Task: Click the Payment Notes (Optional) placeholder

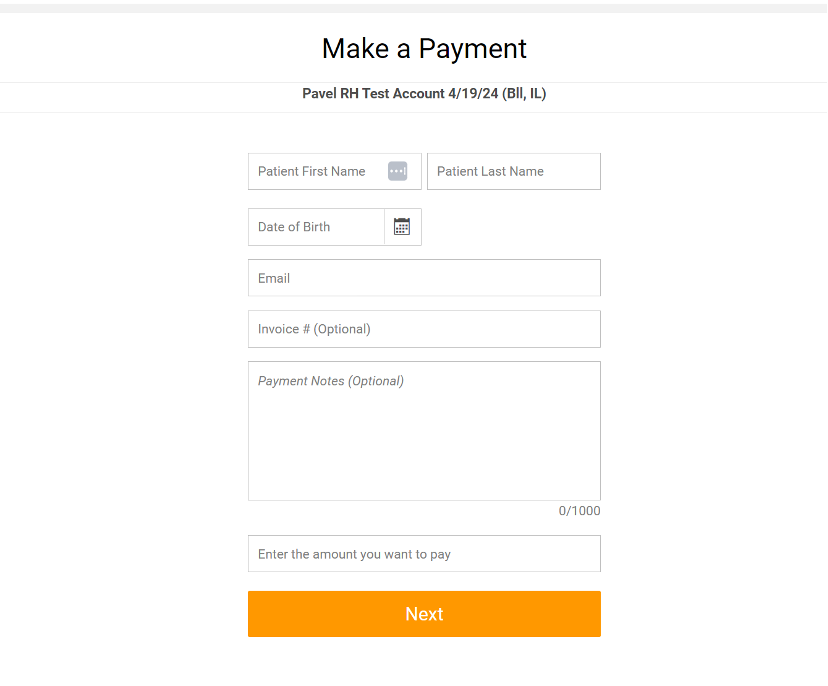Action: click(330, 381)
